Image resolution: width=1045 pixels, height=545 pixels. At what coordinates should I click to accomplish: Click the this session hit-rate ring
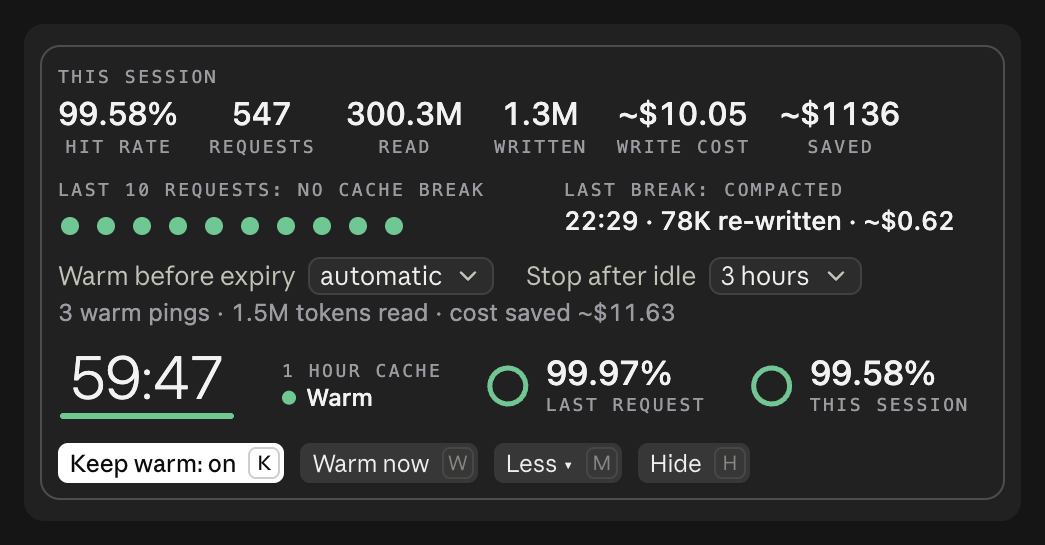coord(772,386)
